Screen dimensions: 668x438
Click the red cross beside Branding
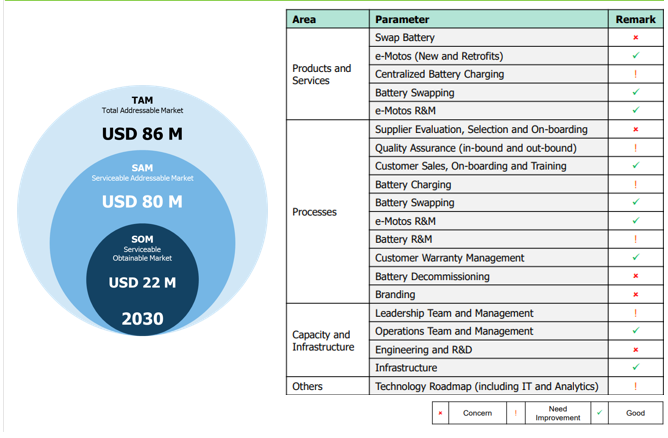pos(635,294)
